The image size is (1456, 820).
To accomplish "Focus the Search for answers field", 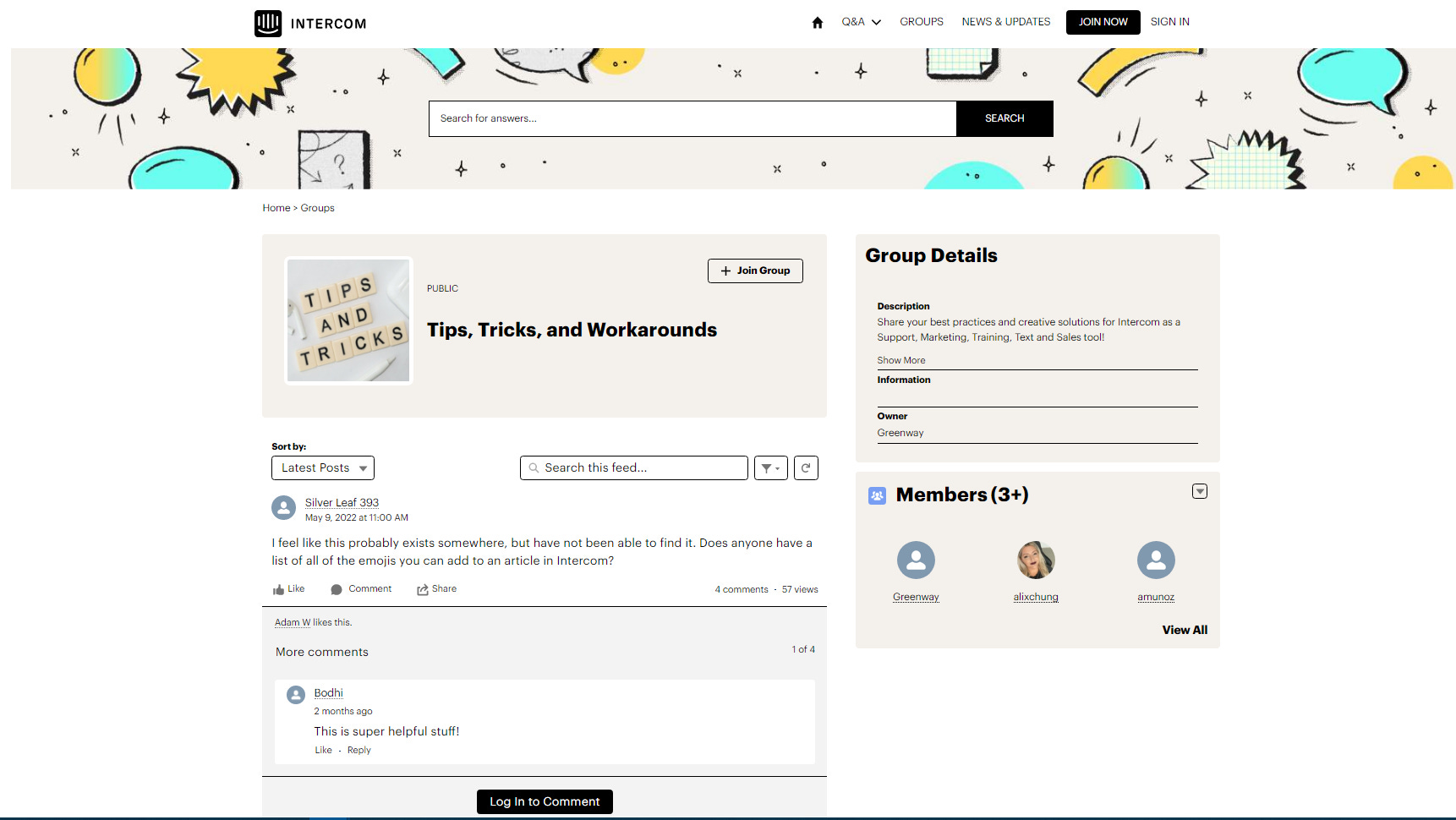I will click(x=692, y=118).
